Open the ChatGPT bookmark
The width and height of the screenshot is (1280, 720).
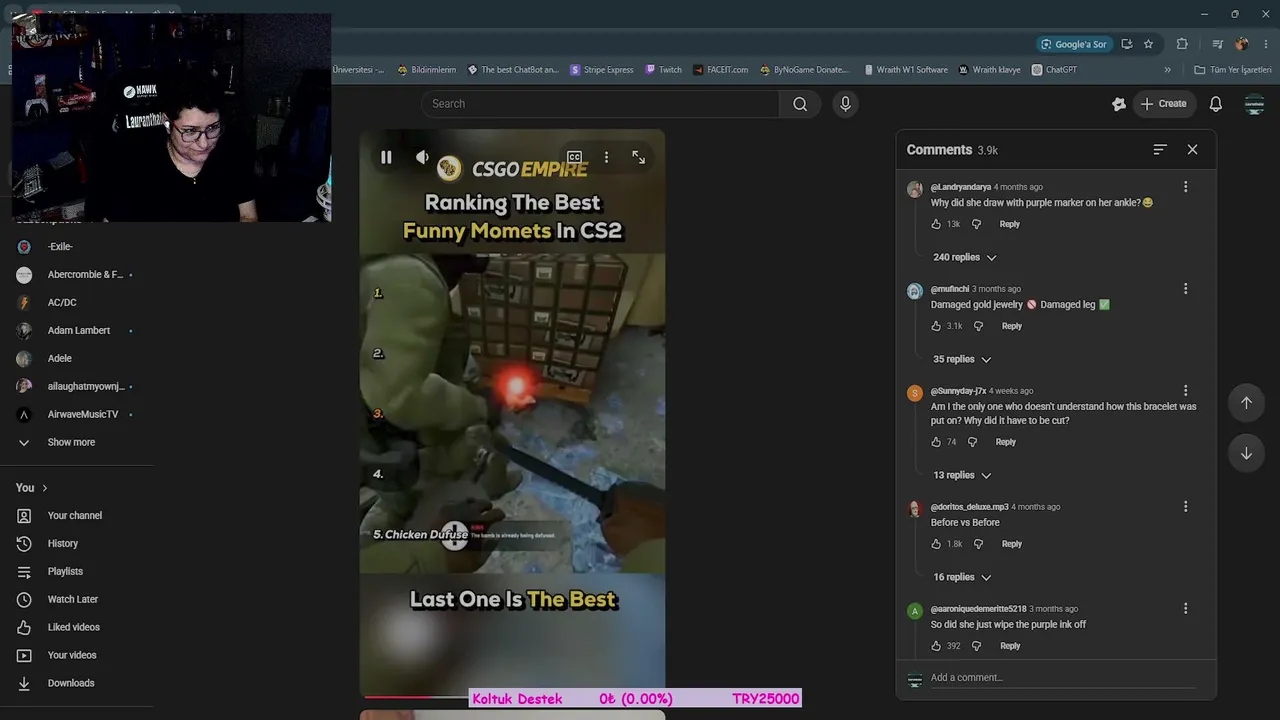(x=1055, y=70)
